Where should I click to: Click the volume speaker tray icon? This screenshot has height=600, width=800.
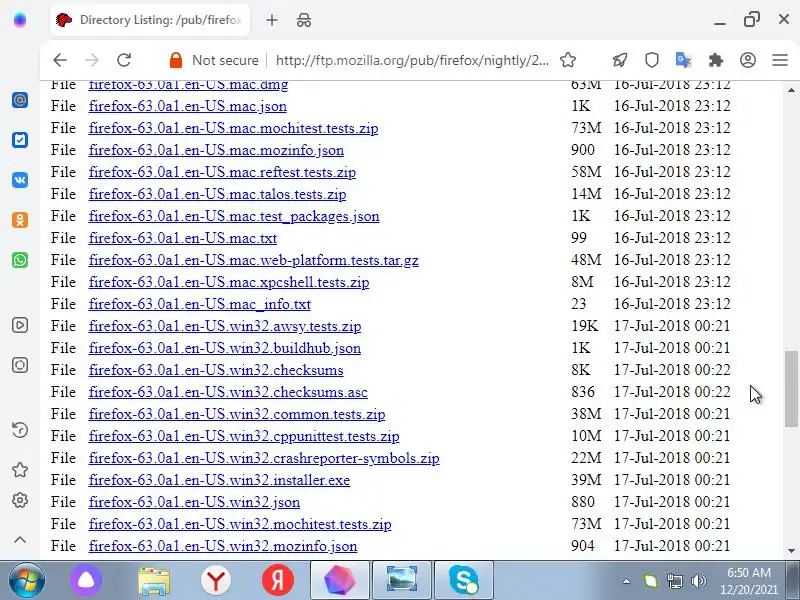coord(698,581)
